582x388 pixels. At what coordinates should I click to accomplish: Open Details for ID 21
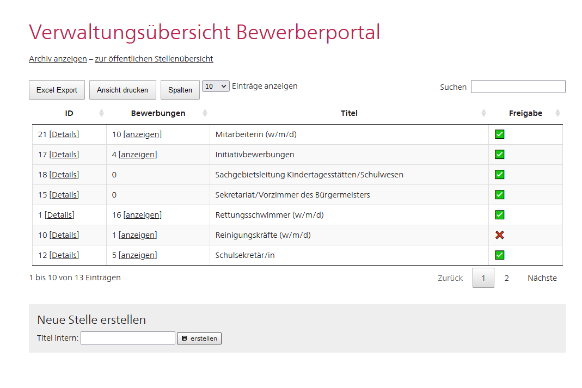click(x=64, y=134)
